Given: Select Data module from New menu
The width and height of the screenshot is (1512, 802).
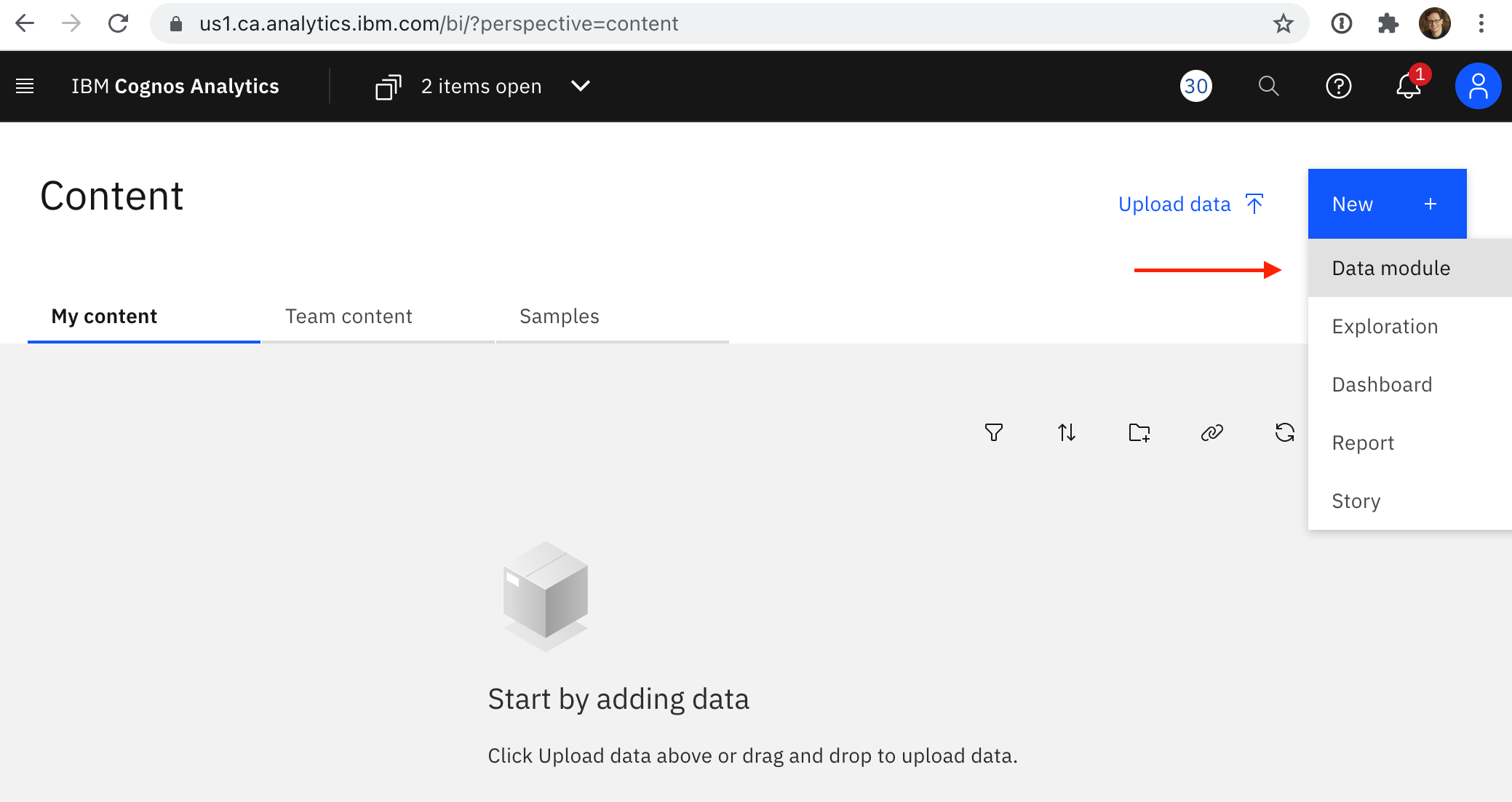Looking at the screenshot, I should pyautogui.click(x=1390, y=269).
